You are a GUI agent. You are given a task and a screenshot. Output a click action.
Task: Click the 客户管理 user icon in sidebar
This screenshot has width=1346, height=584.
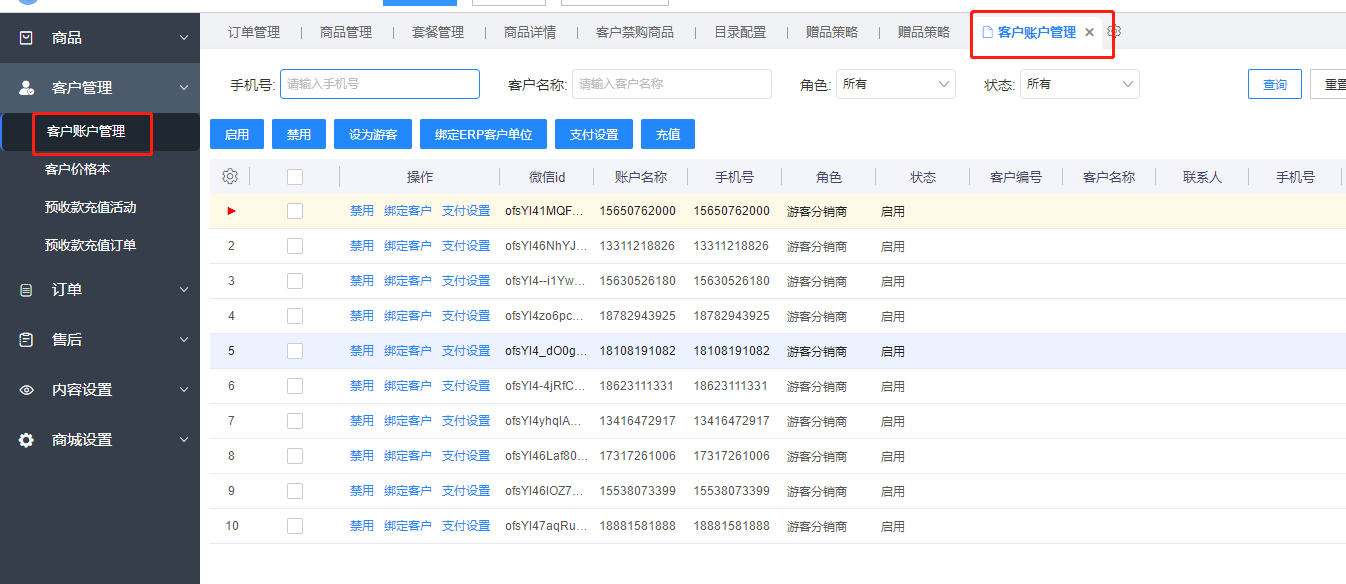(27, 88)
